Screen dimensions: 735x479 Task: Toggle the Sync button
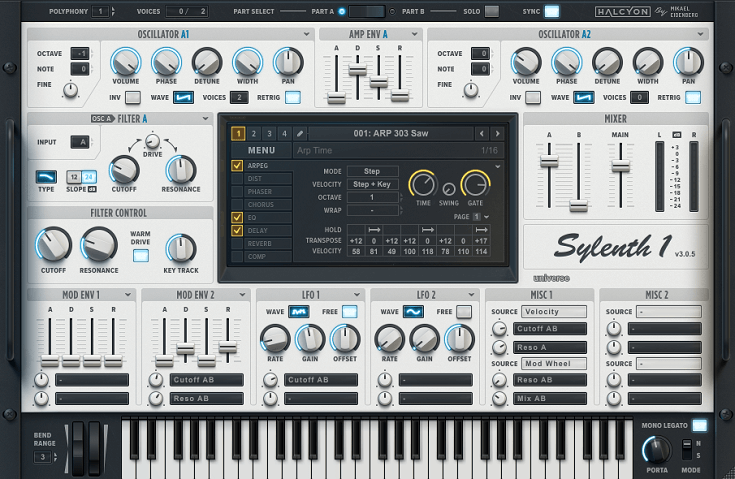coord(552,11)
